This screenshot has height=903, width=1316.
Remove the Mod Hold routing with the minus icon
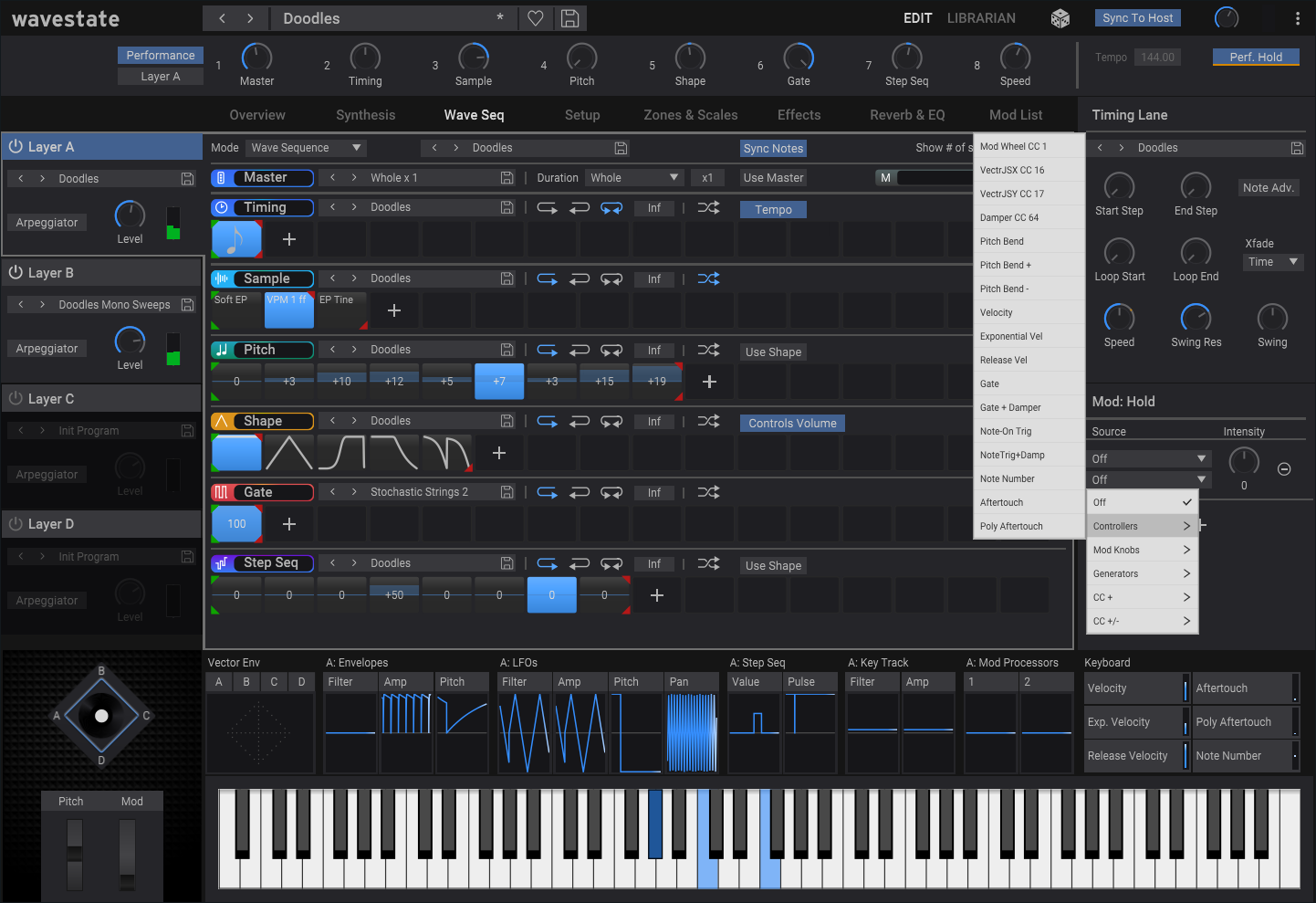point(1284,469)
